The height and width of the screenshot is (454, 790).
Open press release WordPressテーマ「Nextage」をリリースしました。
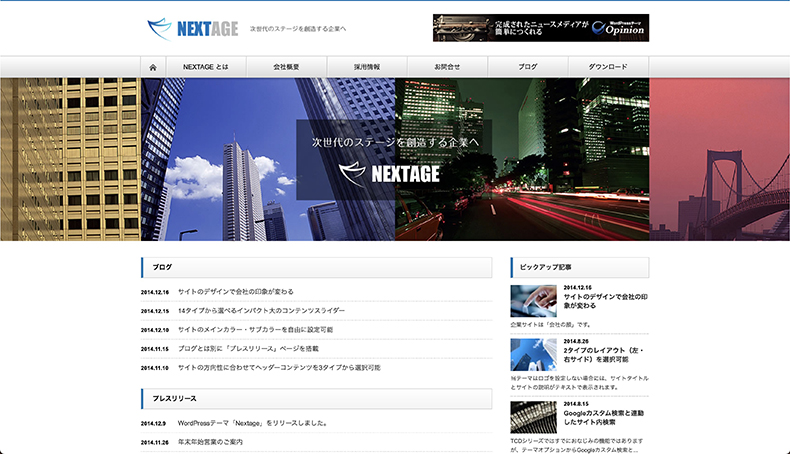point(253,423)
